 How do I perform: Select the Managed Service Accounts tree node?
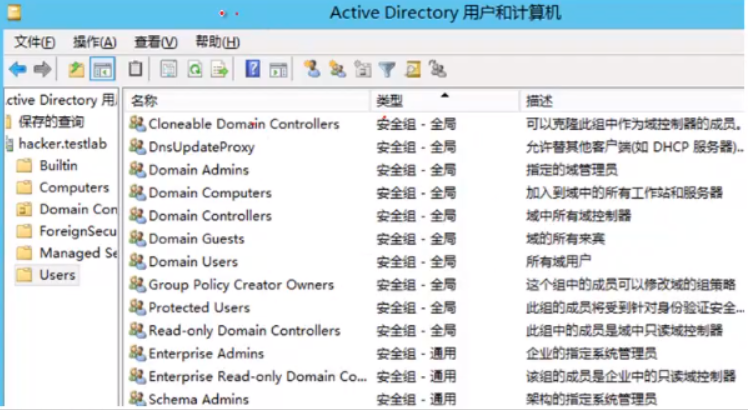tap(78, 253)
